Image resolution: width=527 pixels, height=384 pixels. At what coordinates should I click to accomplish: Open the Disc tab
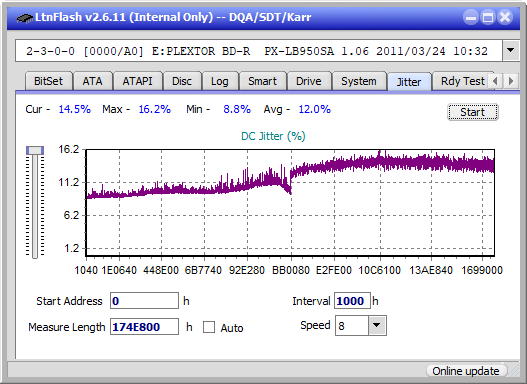pyautogui.click(x=182, y=81)
